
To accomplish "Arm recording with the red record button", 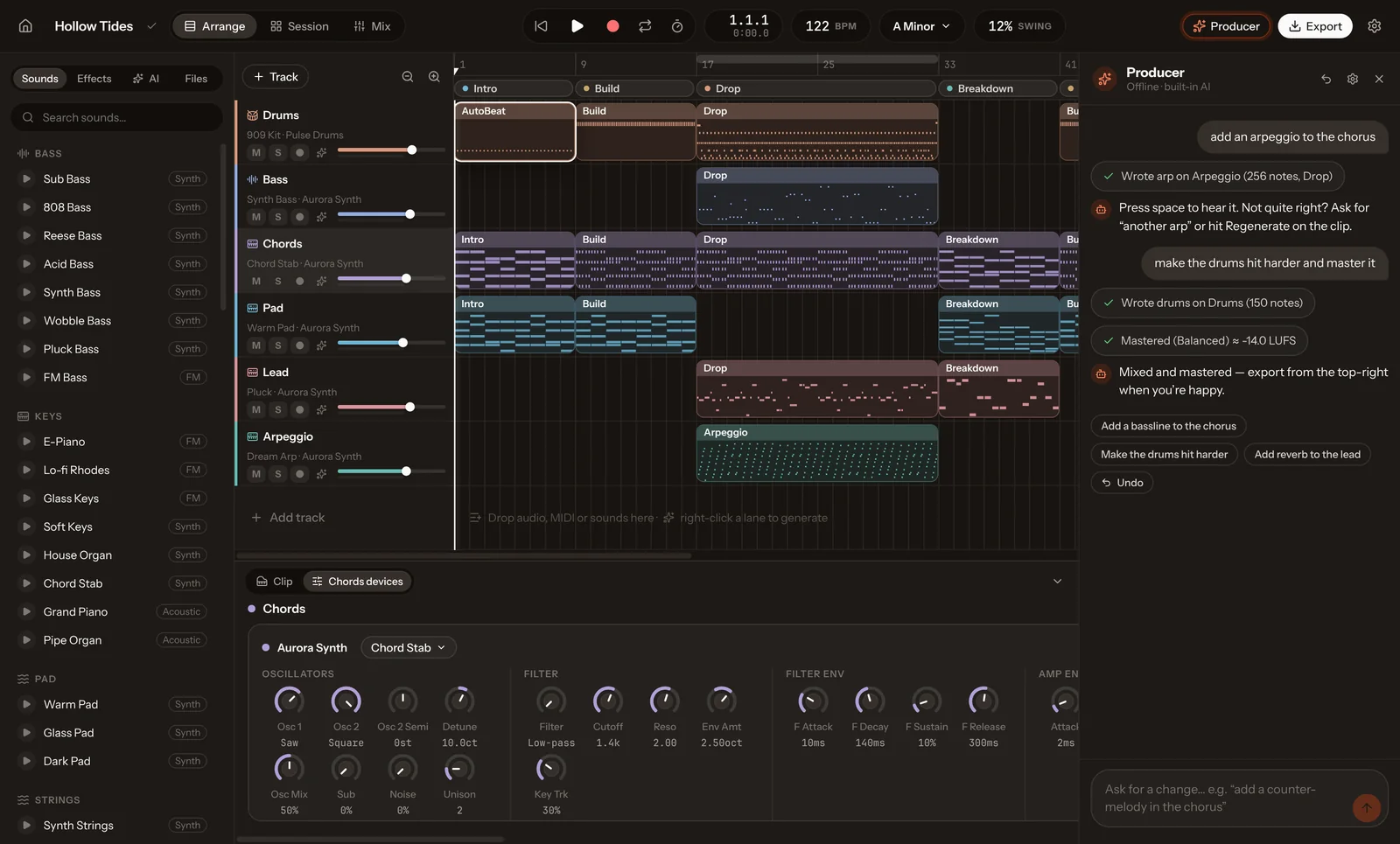I will tap(612, 26).
